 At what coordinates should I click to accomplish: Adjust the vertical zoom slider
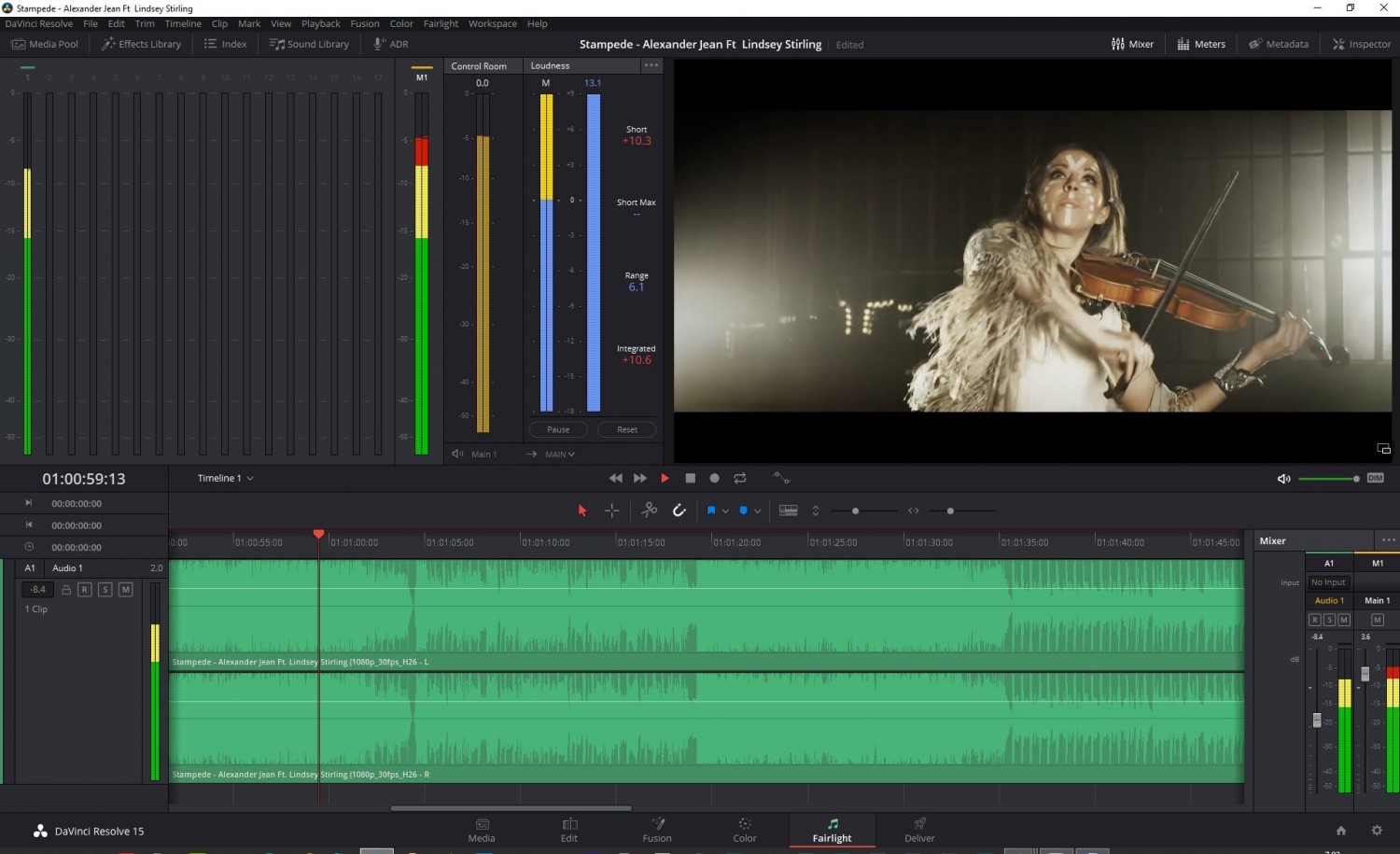tap(855, 511)
